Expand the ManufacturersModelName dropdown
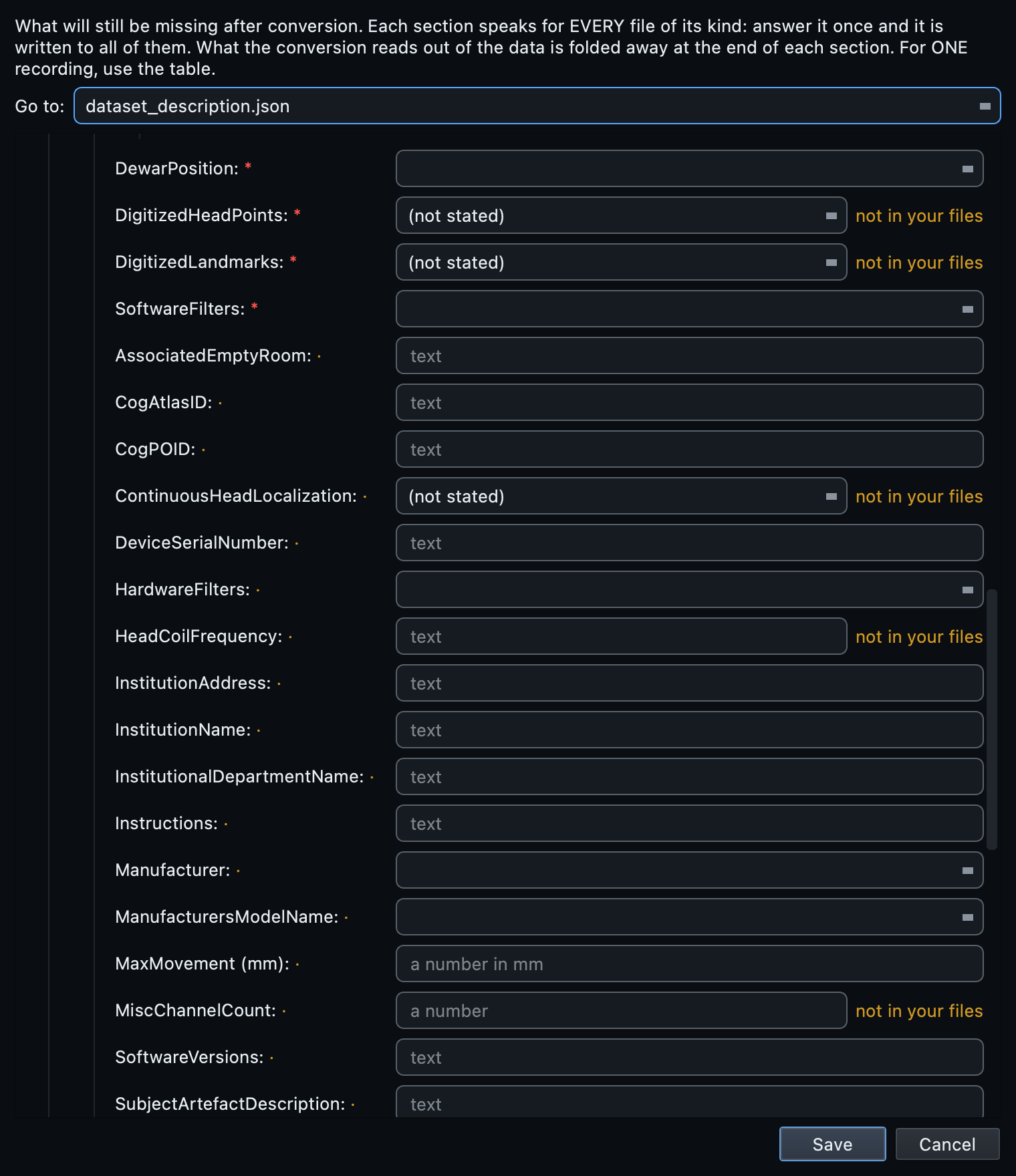Screen dimensions: 1016x1176 click(689, 917)
